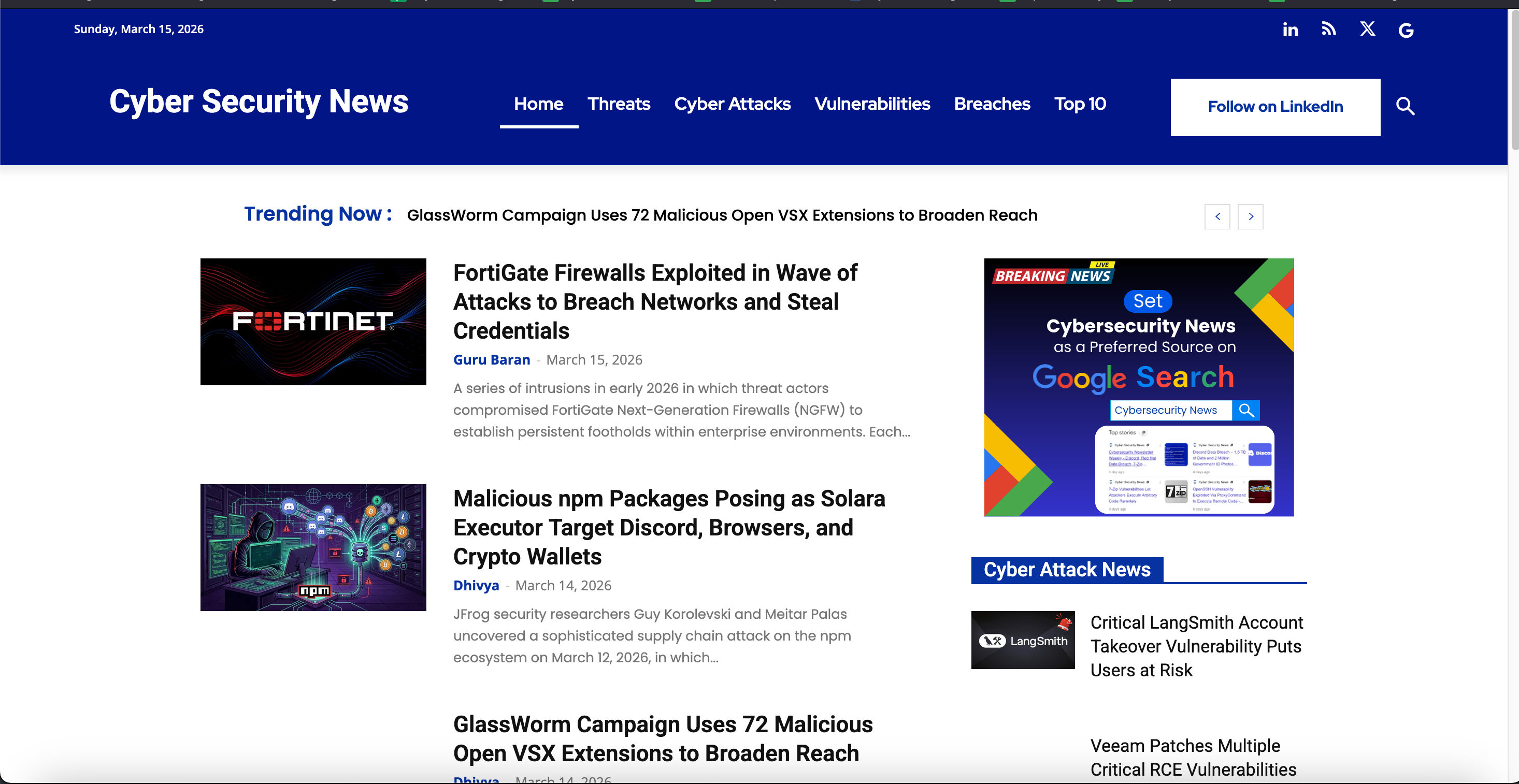1519x784 pixels.
Task: Open LangSmith article thumbnail
Action: (1023, 640)
